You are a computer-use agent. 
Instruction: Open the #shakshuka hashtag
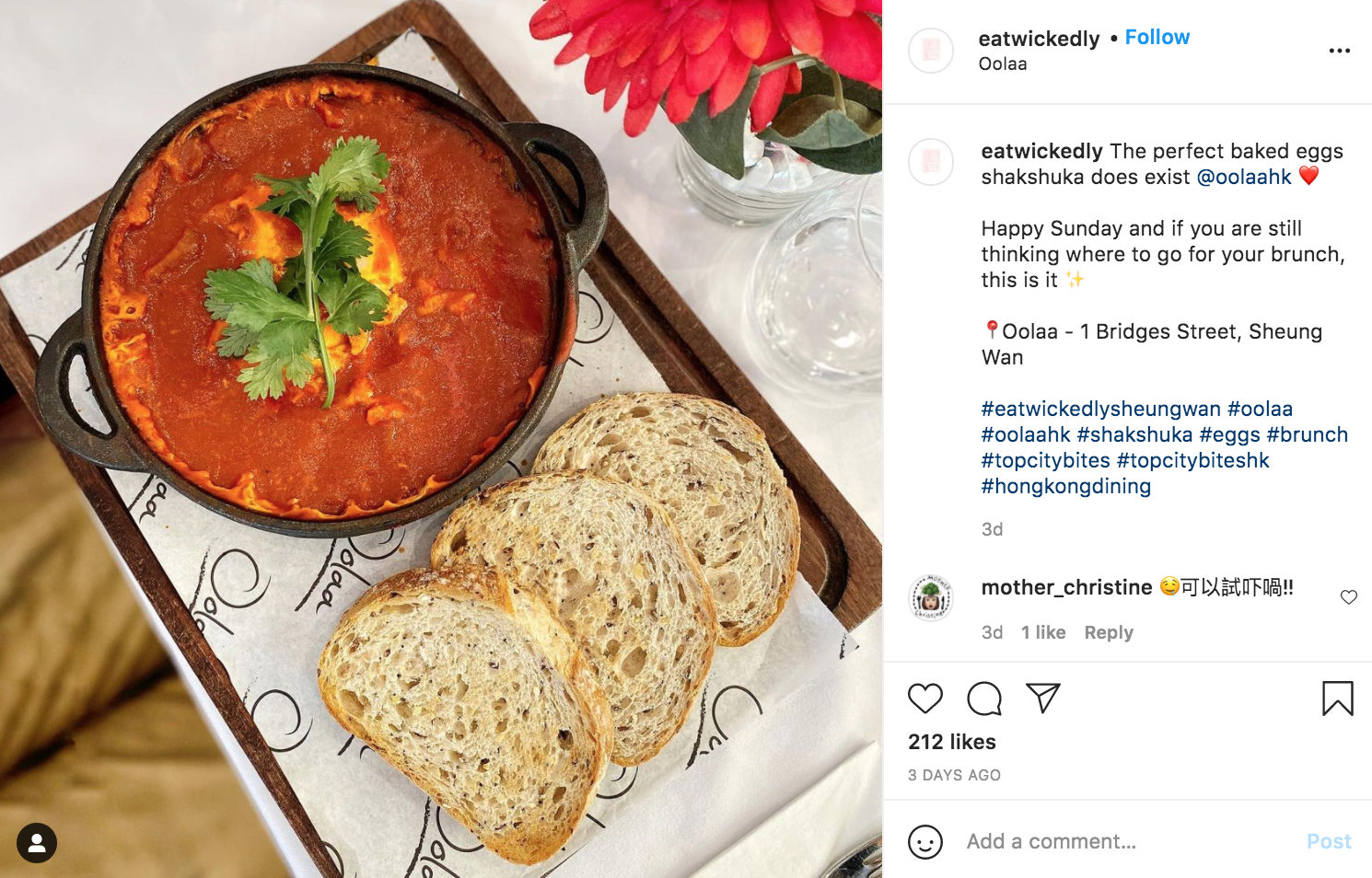point(1134,434)
